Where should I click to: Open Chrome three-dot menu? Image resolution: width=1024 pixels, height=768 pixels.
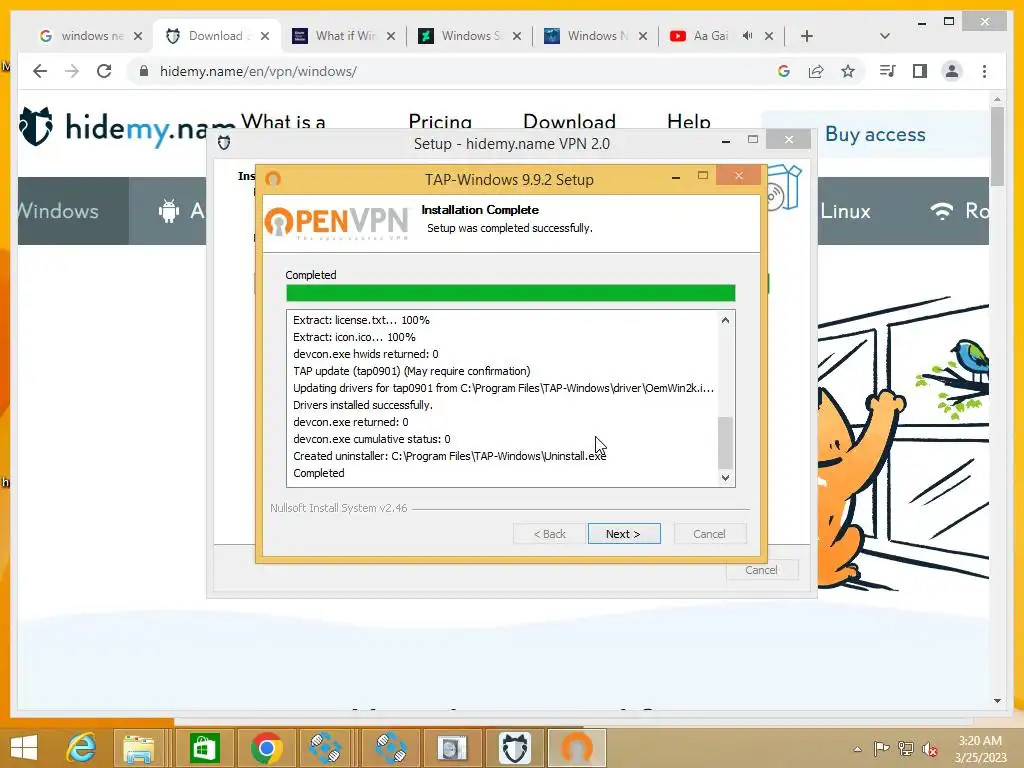(984, 71)
